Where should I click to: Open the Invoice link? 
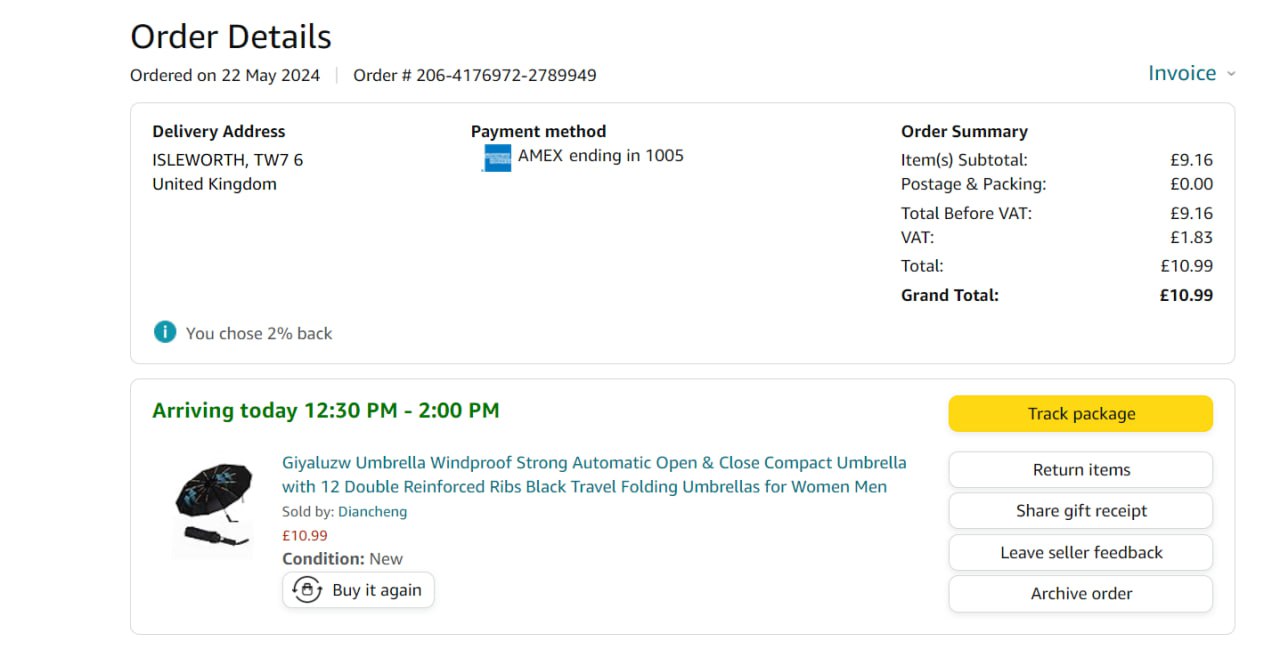click(x=1181, y=73)
